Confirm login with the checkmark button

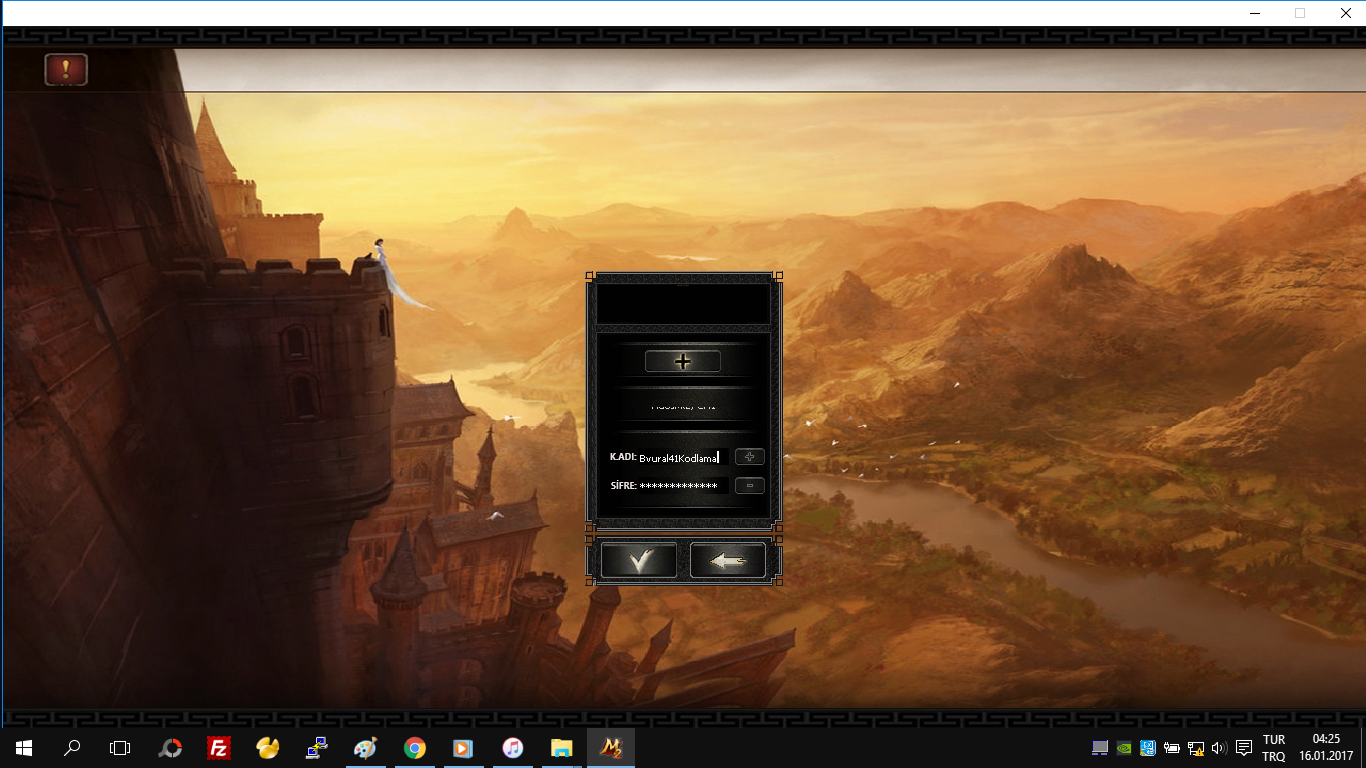point(639,561)
